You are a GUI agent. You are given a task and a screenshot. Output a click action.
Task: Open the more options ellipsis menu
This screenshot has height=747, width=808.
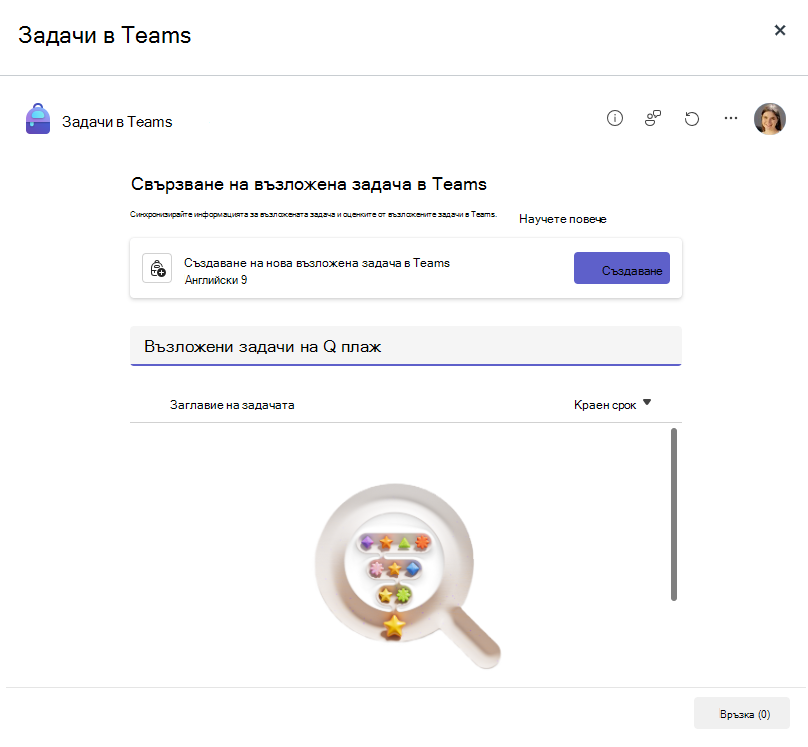(x=730, y=118)
